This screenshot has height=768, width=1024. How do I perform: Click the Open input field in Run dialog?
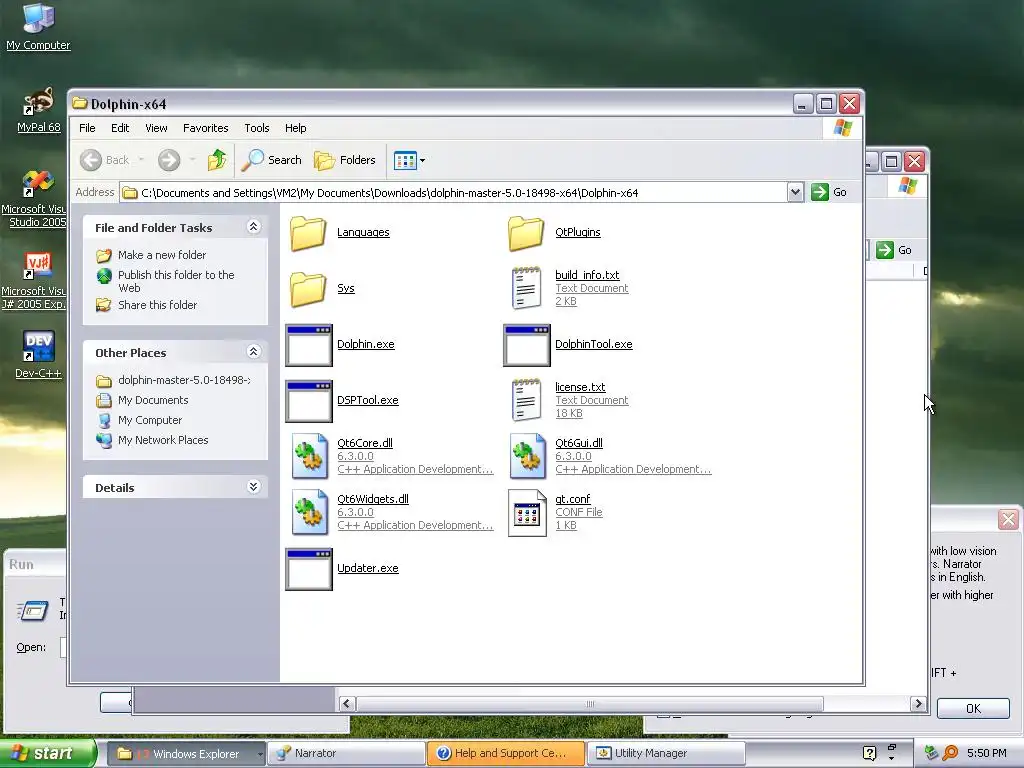pyautogui.click(x=63, y=647)
